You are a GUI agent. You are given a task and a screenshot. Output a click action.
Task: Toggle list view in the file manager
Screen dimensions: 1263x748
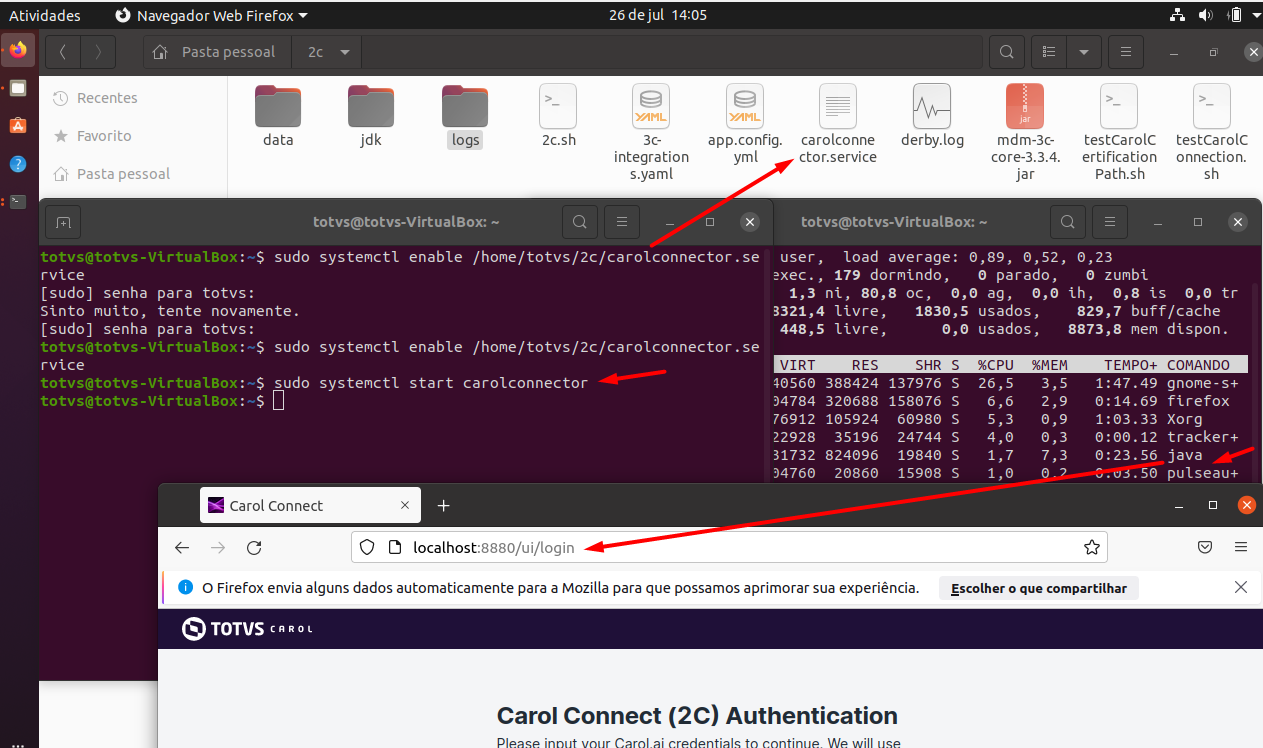tap(1049, 52)
